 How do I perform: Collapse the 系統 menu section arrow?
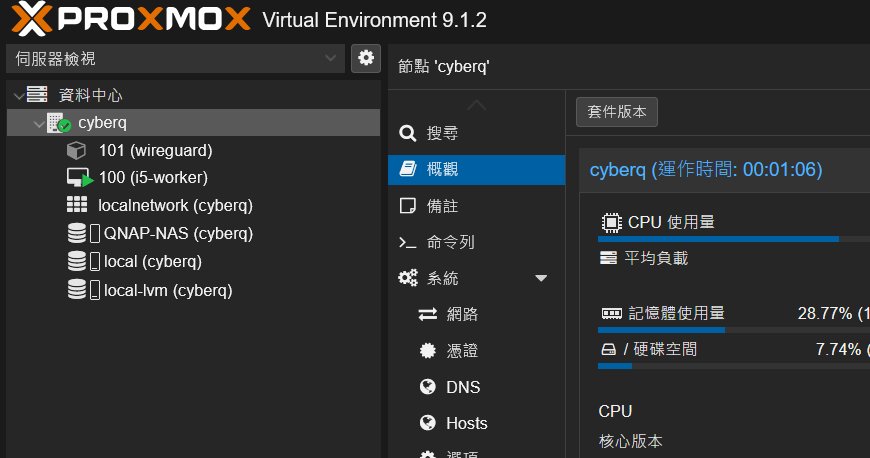[x=541, y=278]
